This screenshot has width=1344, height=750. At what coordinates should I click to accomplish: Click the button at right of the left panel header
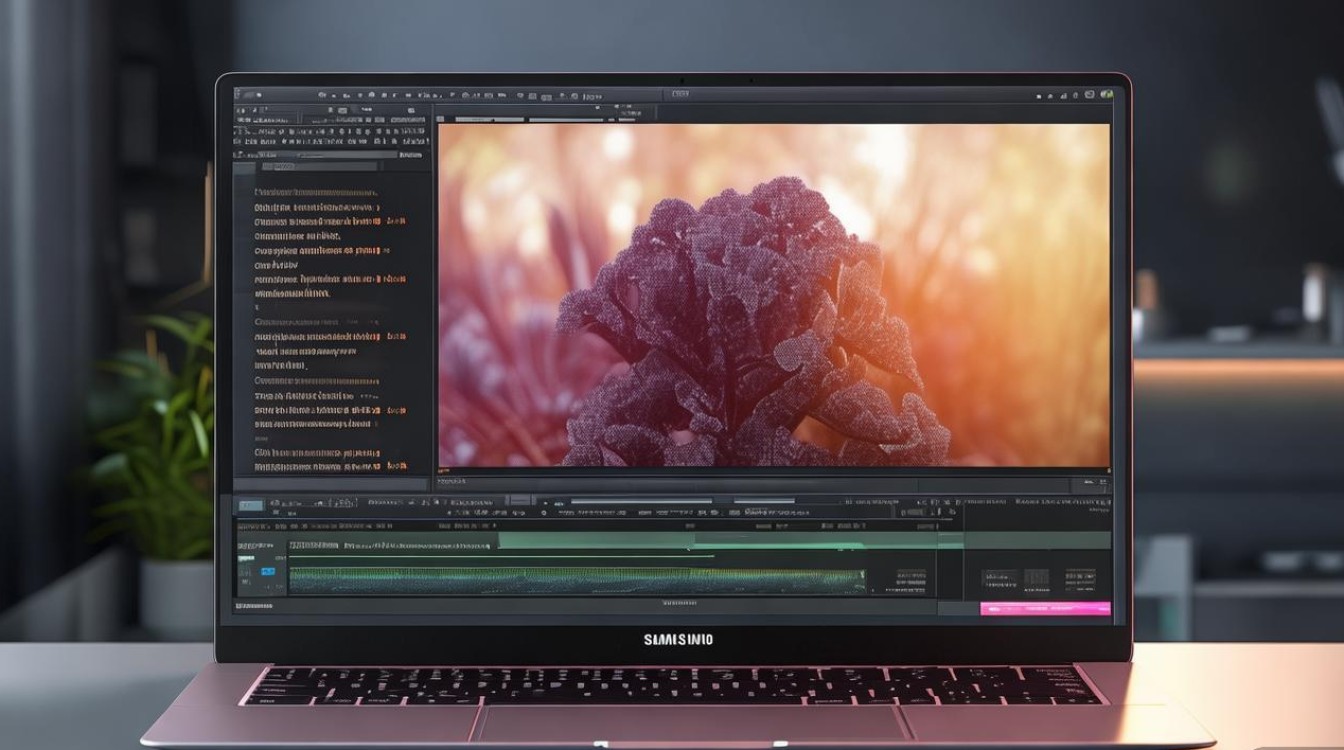point(410,155)
